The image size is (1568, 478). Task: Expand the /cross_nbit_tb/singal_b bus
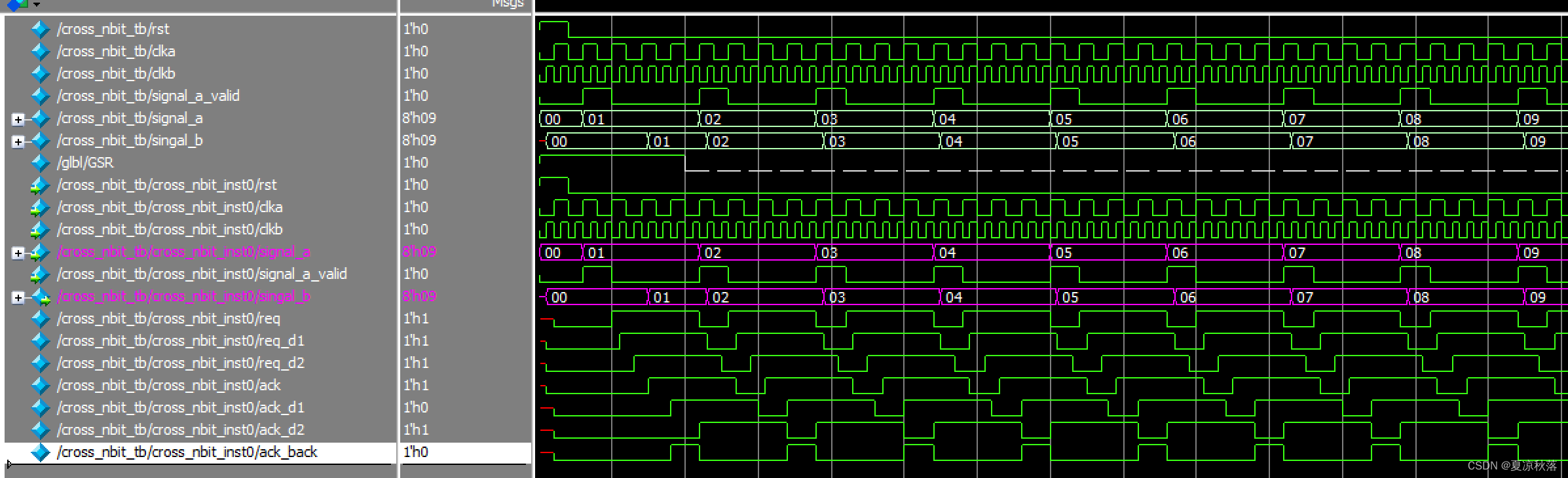18,141
